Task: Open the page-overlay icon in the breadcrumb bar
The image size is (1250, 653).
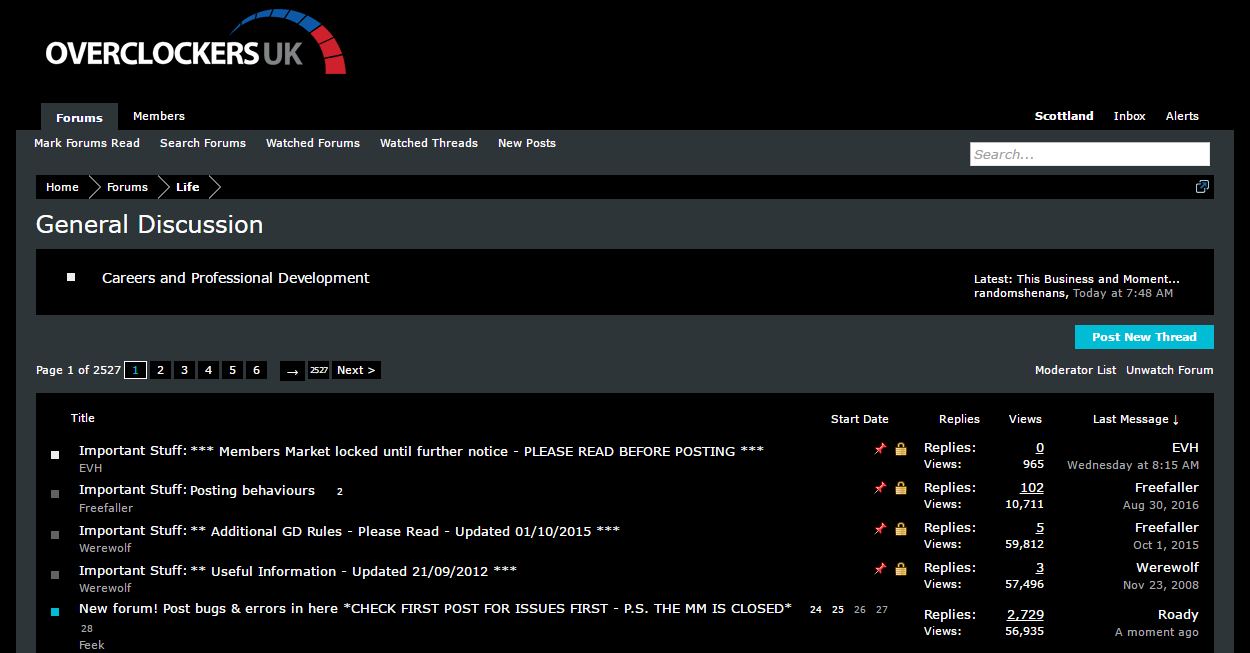Action: (1202, 186)
